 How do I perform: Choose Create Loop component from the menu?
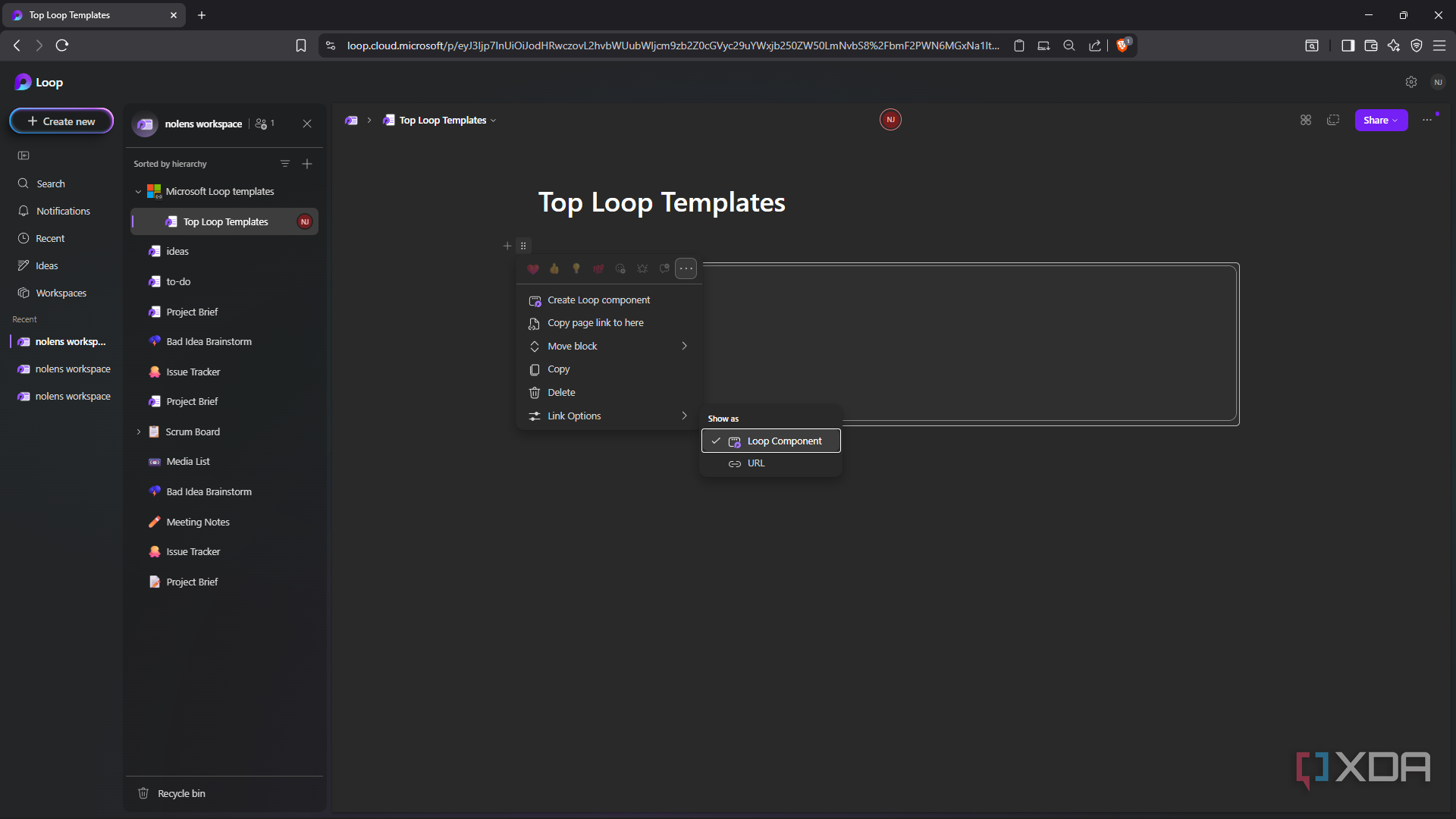[x=599, y=300]
